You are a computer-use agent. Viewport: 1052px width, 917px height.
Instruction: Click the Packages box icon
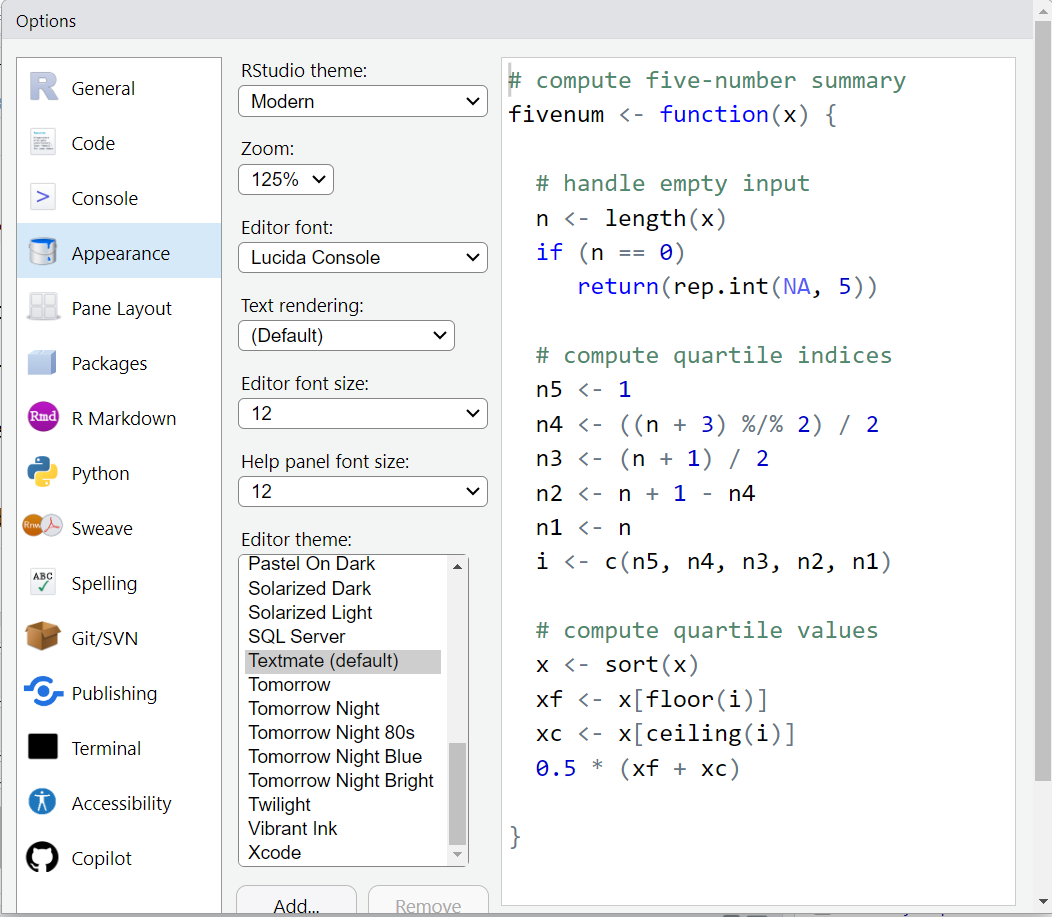[x=43, y=363]
